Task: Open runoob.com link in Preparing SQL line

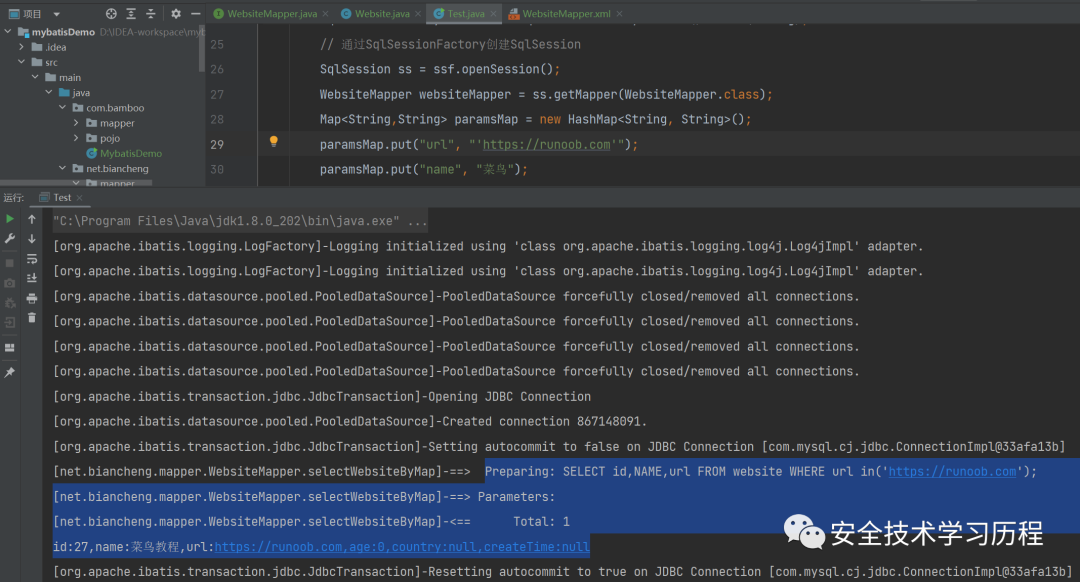Action: click(952, 472)
